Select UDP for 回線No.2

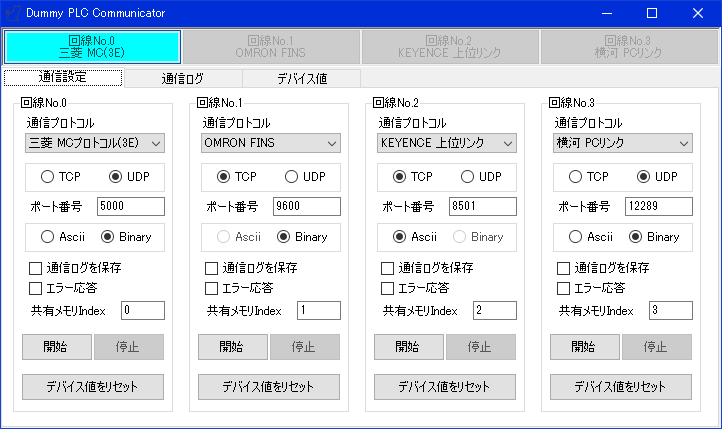tap(481, 177)
